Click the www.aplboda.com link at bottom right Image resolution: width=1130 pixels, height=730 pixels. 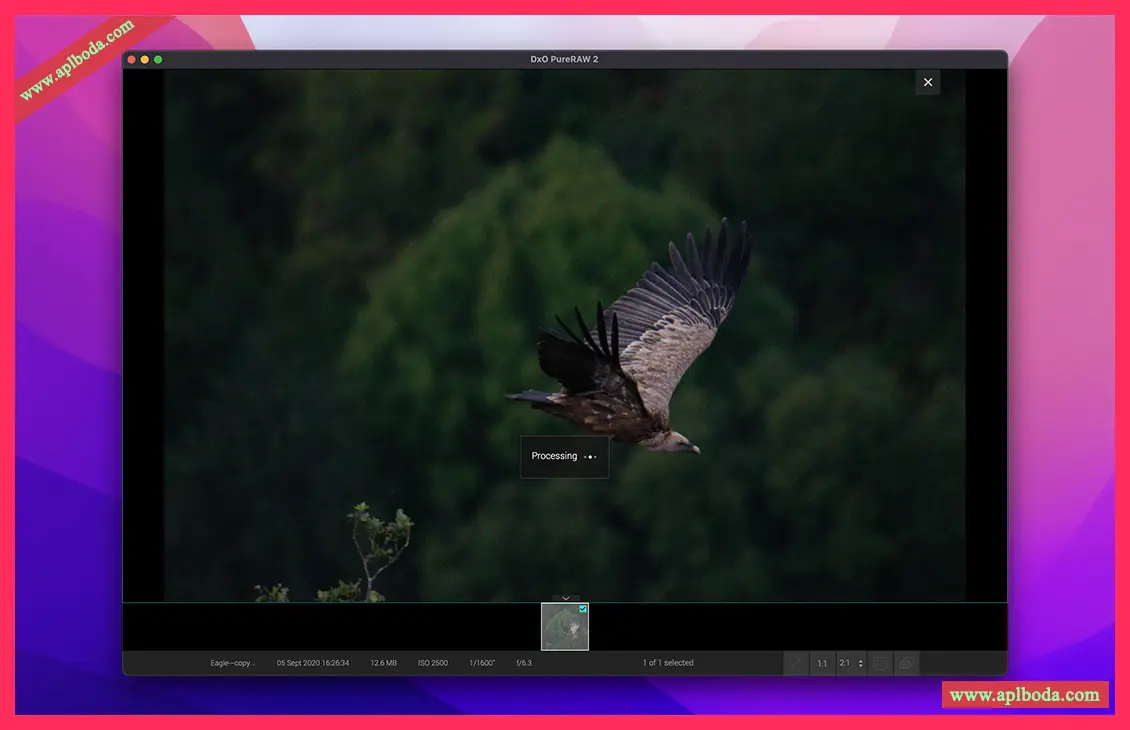(1024, 695)
